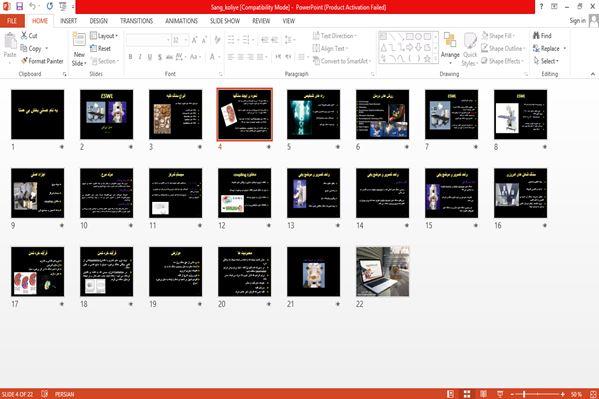Click the Format Painter tool
The width and height of the screenshot is (599, 399).
[x=42, y=61]
